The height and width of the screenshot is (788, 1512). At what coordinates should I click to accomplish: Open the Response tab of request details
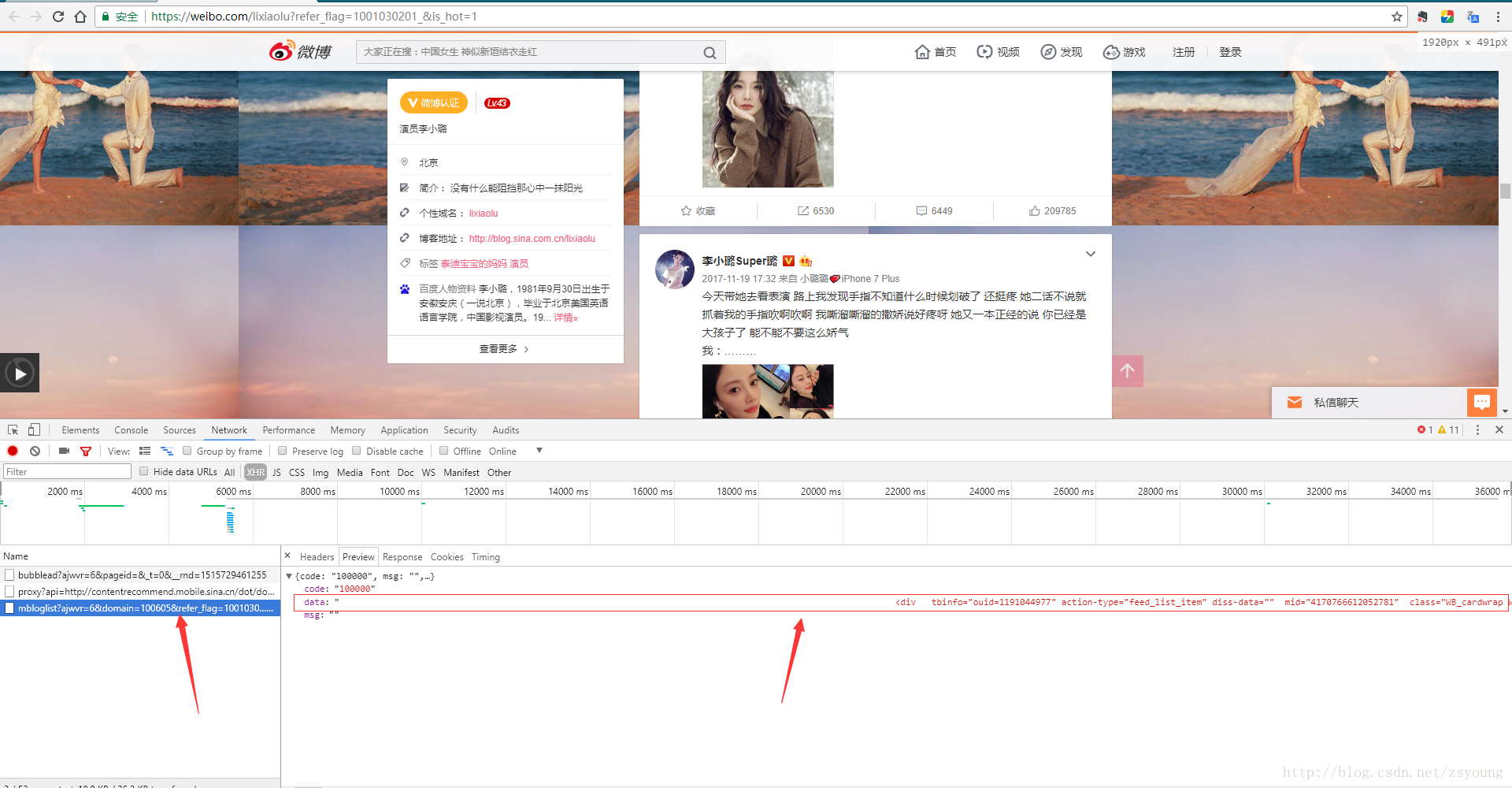tap(402, 557)
